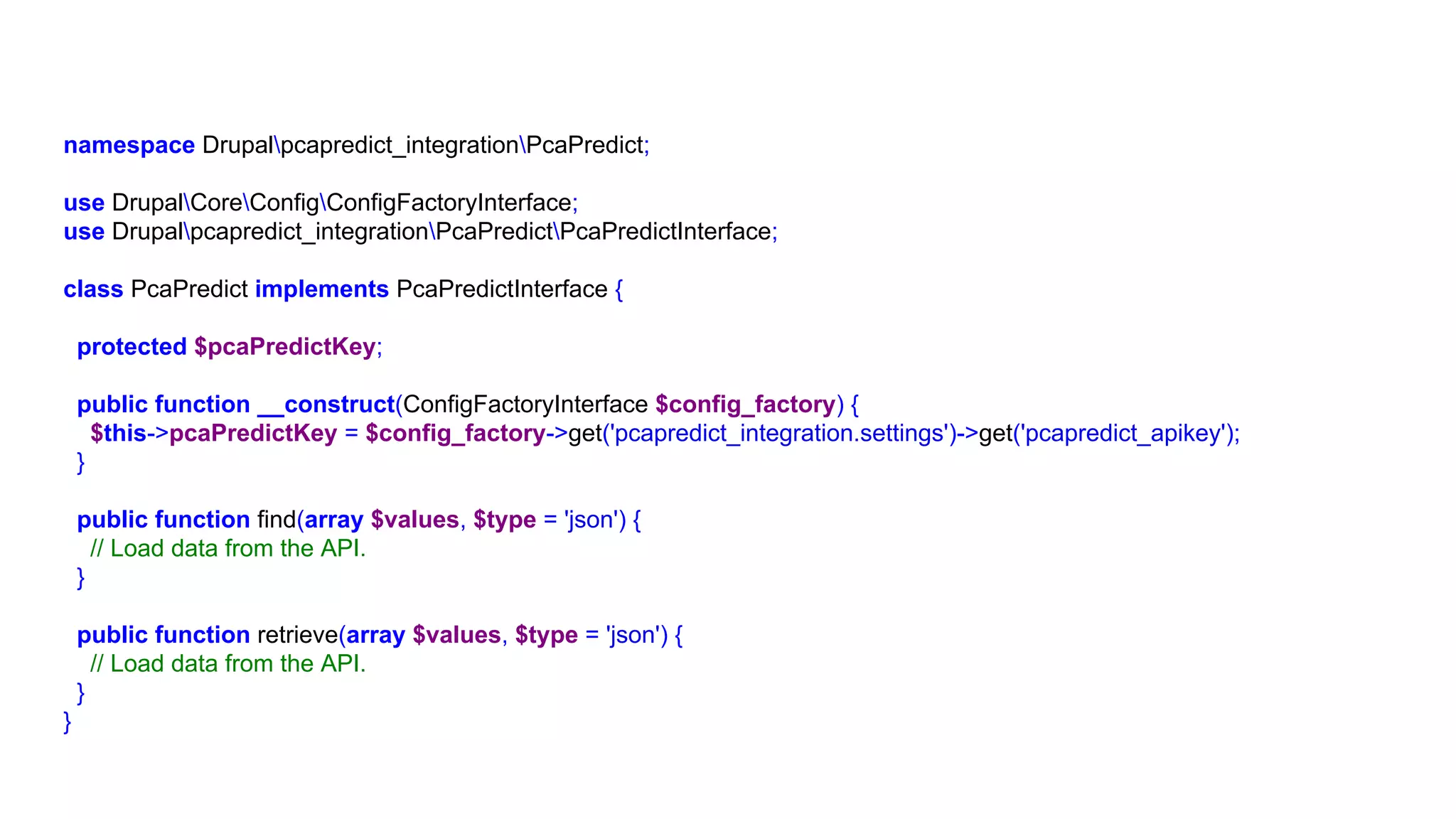This screenshot has height=819, width=1456.
Task: Click the 'namespace' keyword on the first line
Action: tap(129, 146)
